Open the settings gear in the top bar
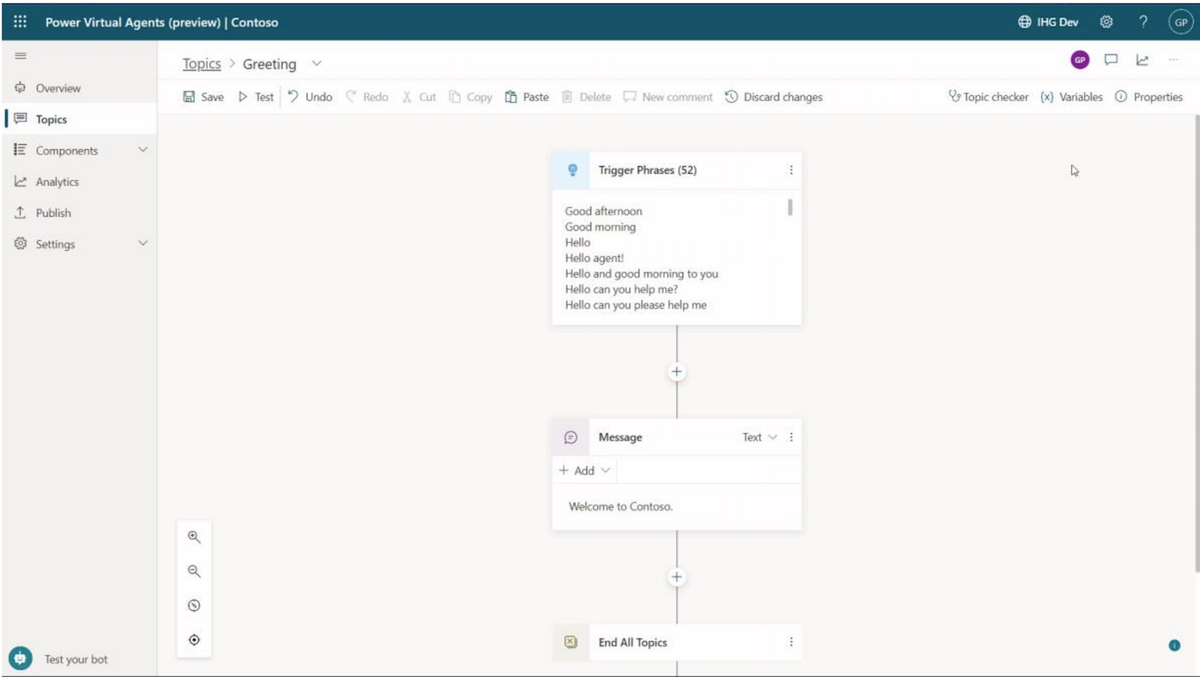The height and width of the screenshot is (677, 1200). 1106,21
